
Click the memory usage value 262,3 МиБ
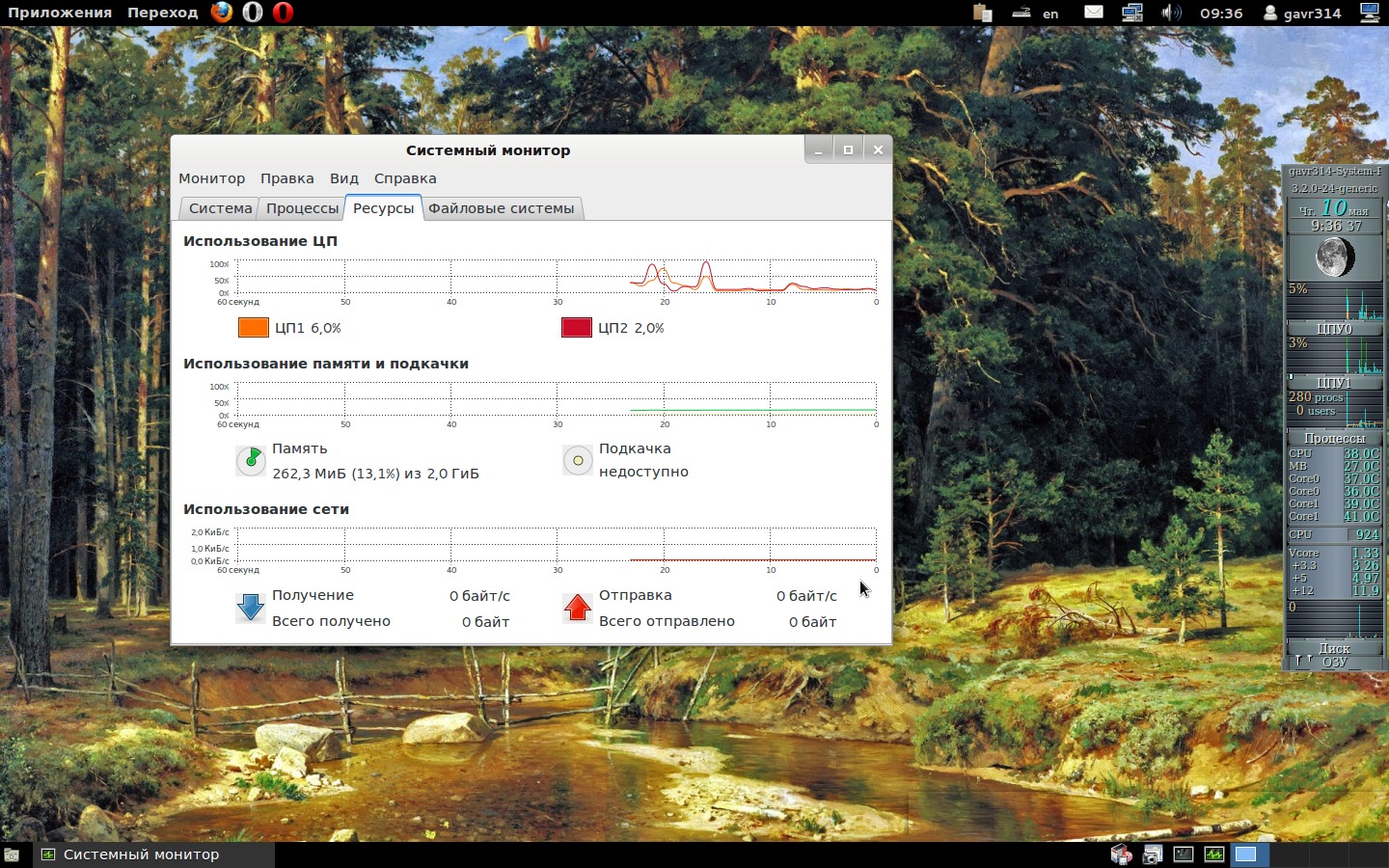pos(375,474)
